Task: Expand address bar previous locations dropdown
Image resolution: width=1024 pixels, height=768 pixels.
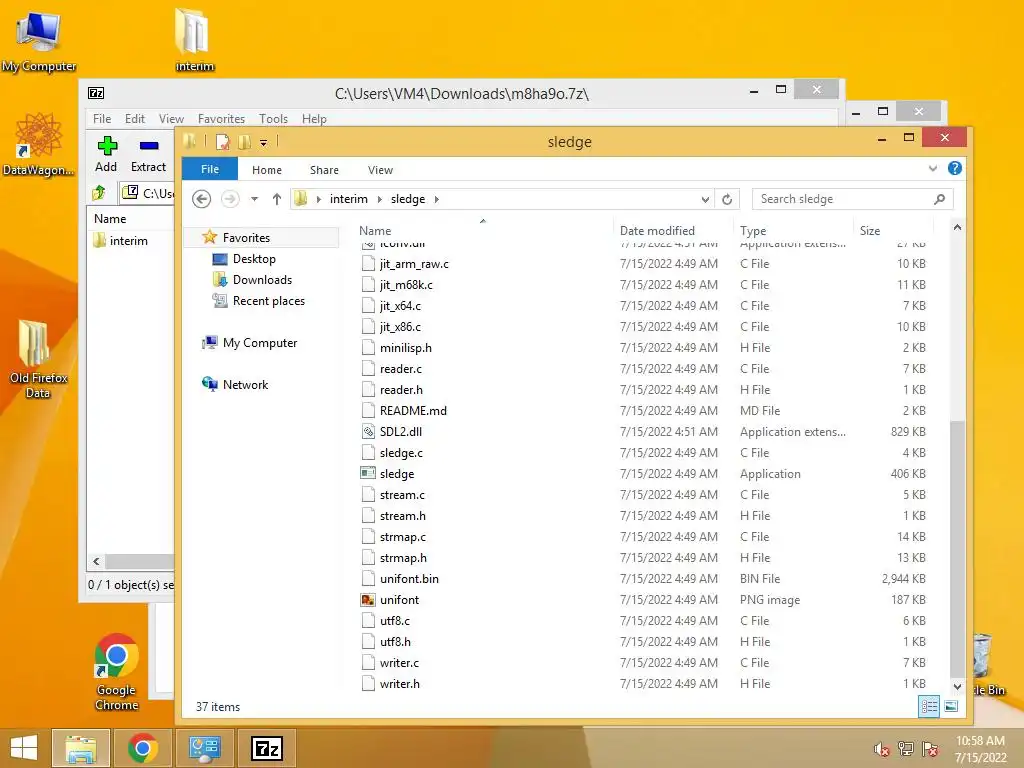Action: (x=705, y=199)
